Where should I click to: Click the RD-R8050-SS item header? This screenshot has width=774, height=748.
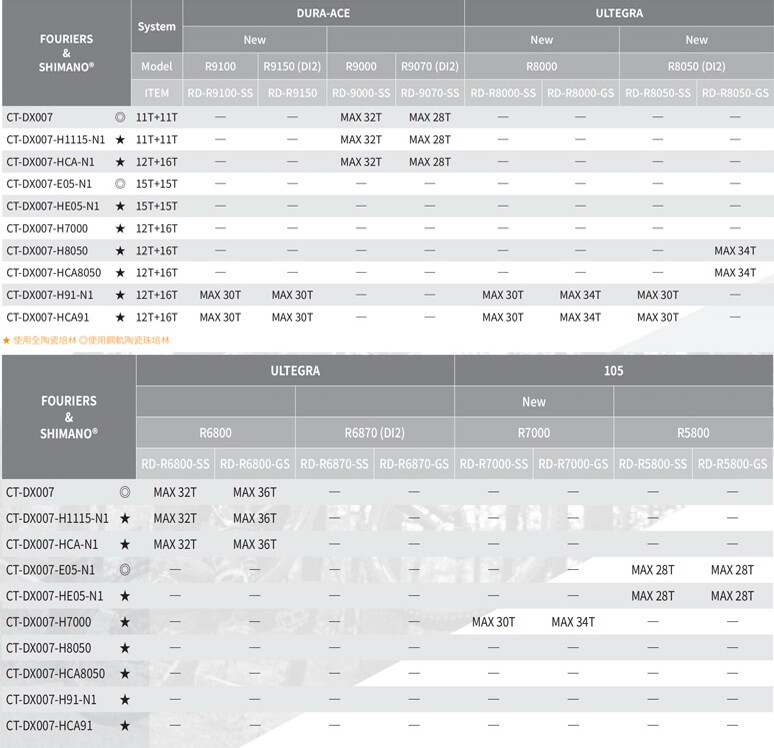pos(658,93)
